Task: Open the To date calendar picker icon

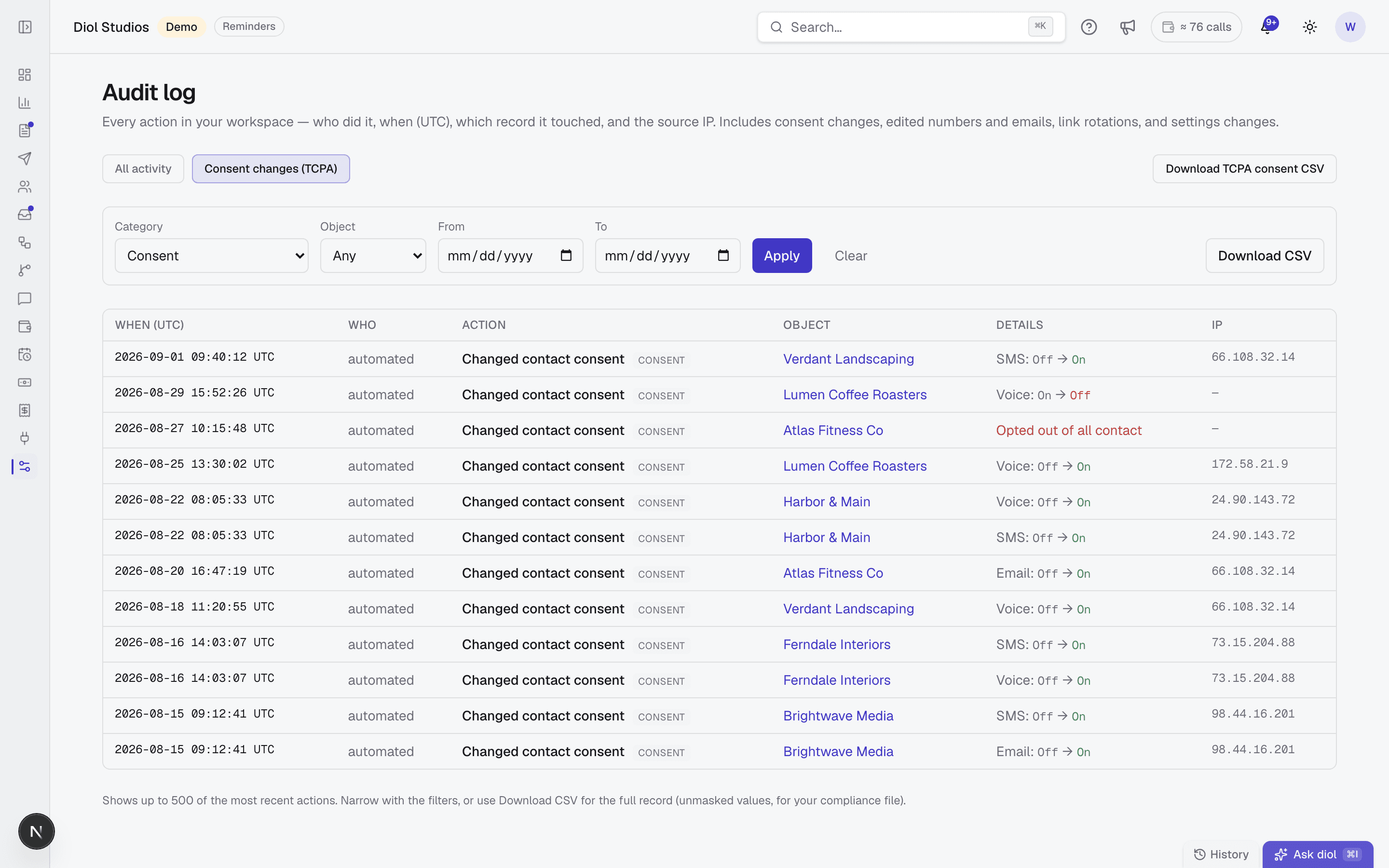Action: pyautogui.click(x=723, y=256)
